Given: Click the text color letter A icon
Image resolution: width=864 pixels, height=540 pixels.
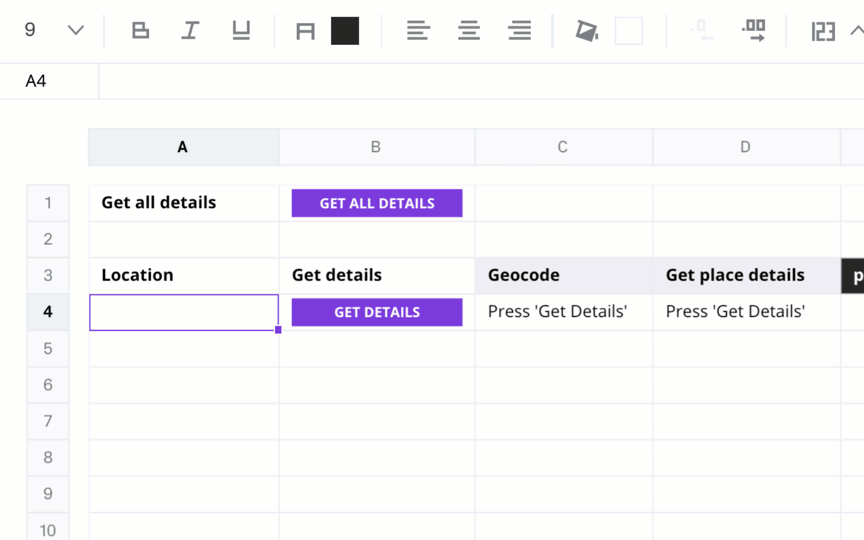Looking at the screenshot, I should click(305, 31).
